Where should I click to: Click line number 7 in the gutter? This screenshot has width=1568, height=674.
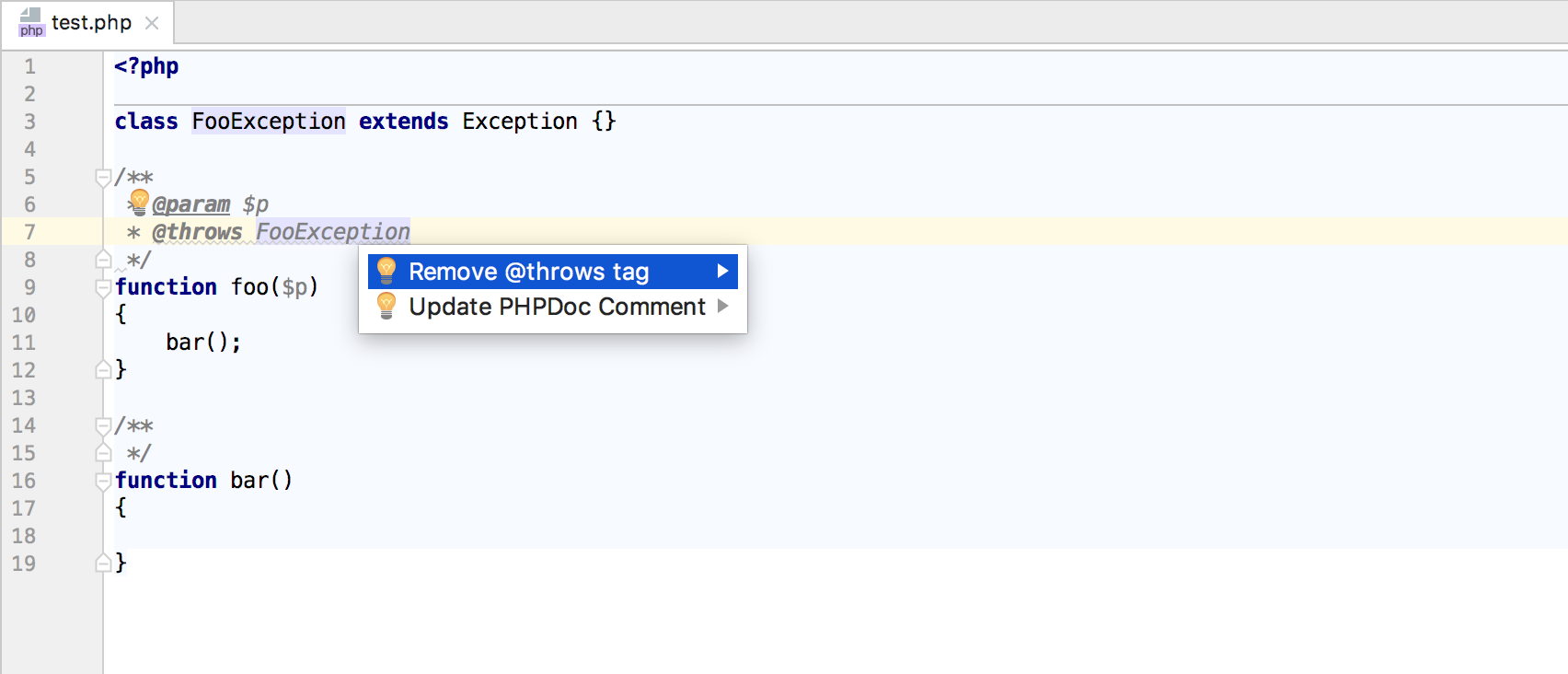coord(29,232)
